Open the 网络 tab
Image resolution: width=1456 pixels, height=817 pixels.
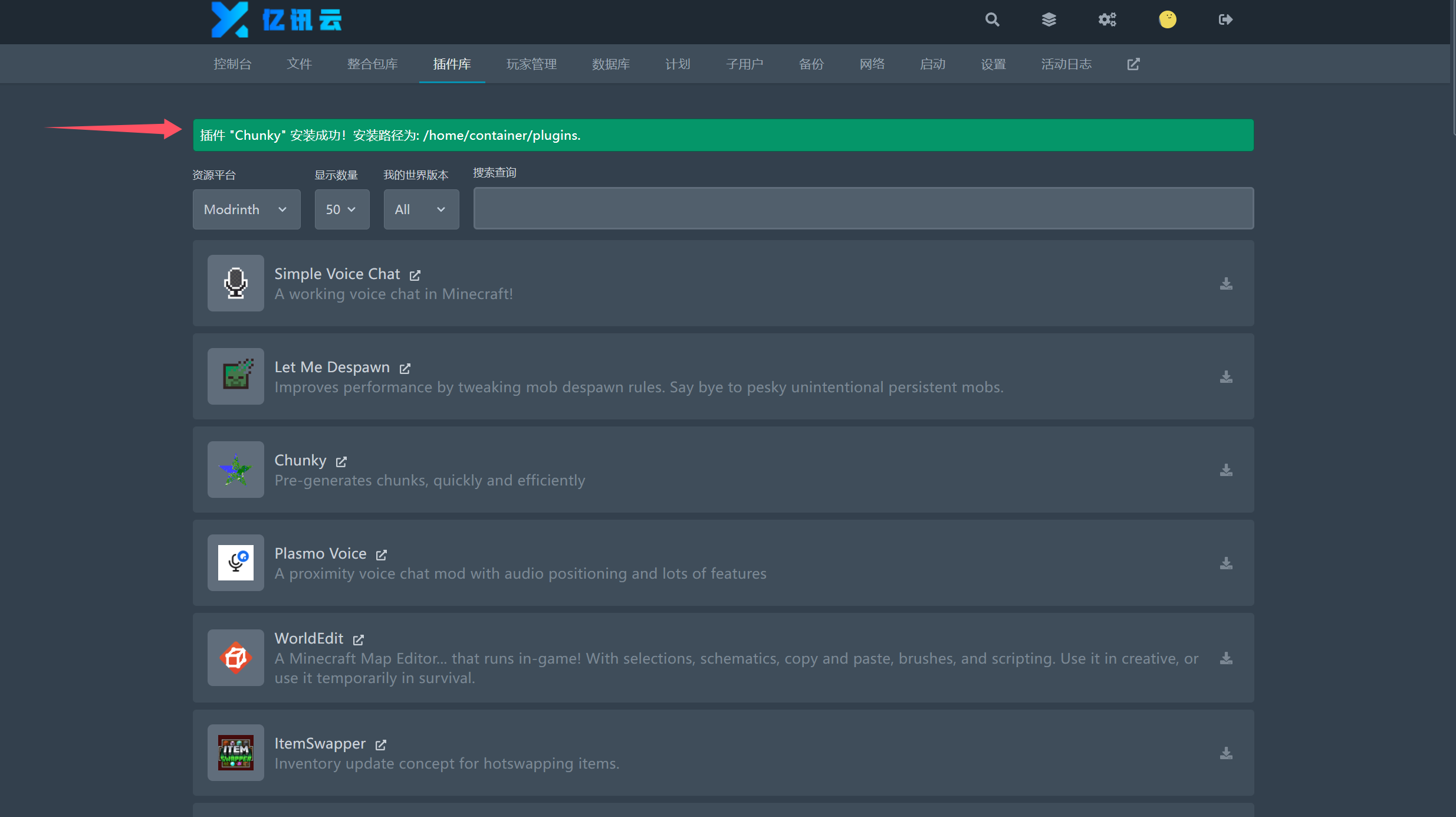click(x=872, y=64)
